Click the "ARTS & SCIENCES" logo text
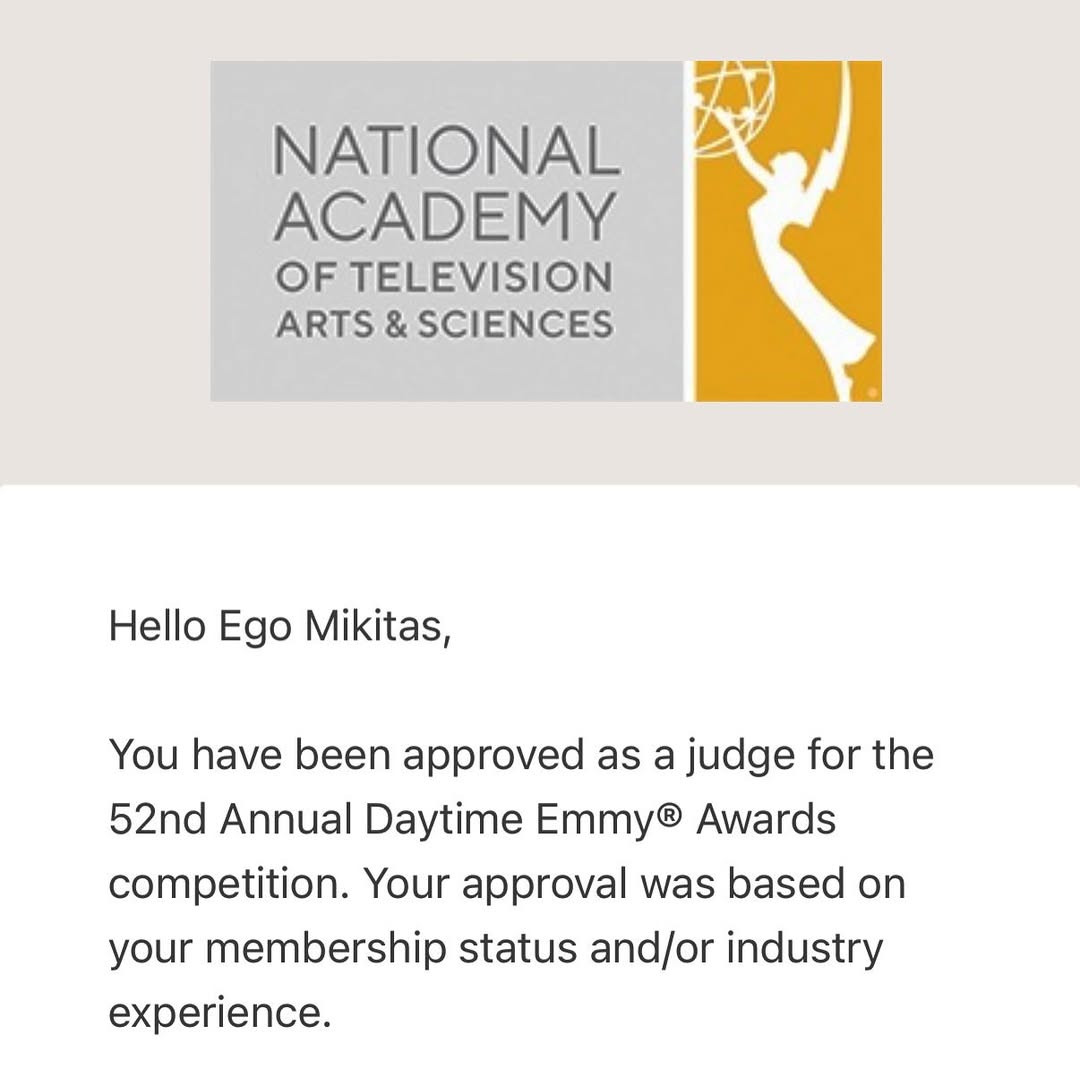The width and height of the screenshot is (1080, 1077). [444, 325]
